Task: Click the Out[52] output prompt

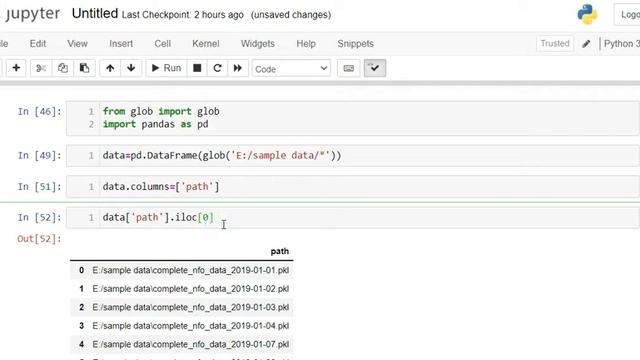Action: tap(39, 239)
